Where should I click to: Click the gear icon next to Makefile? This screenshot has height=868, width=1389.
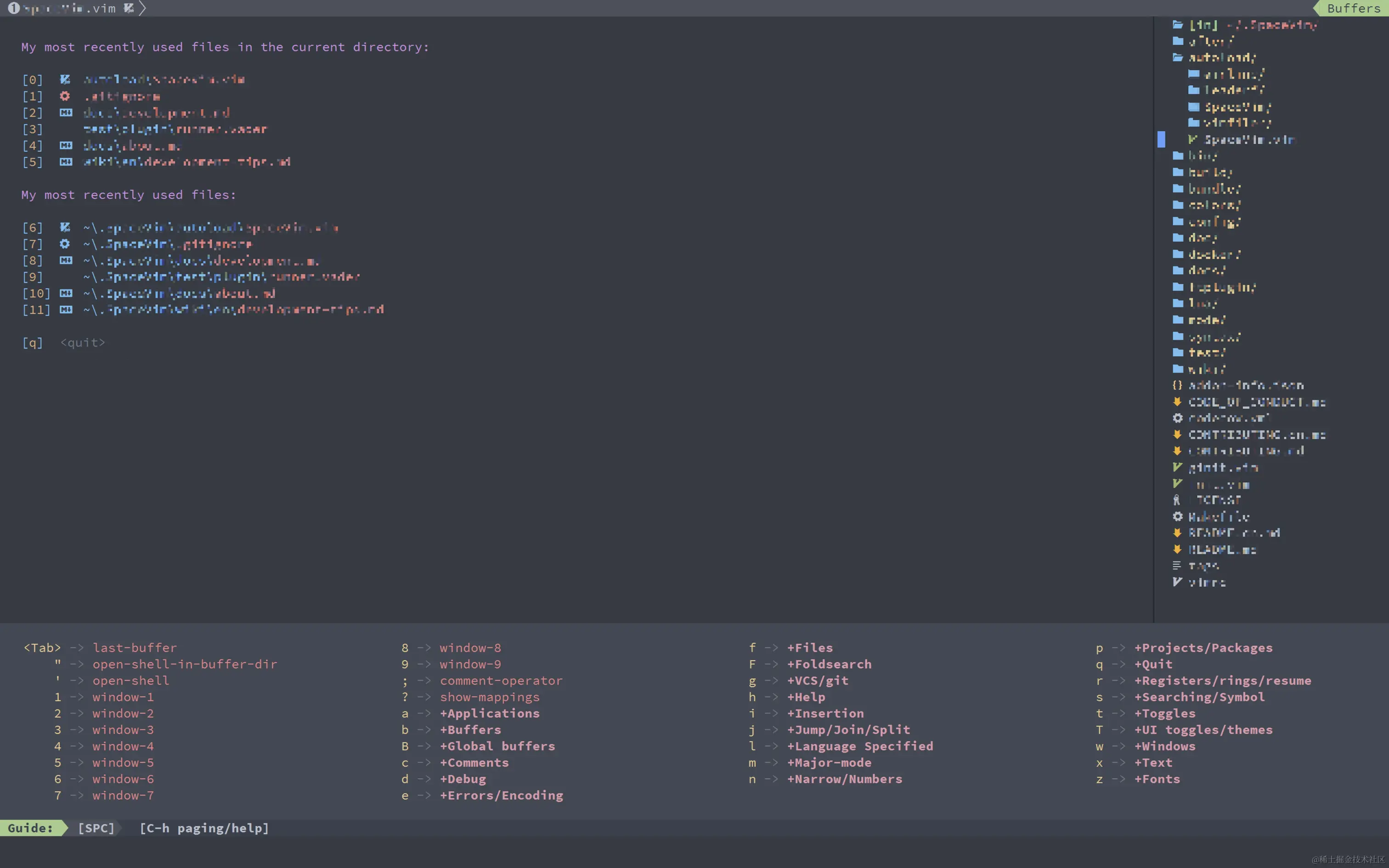coord(1177,517)
